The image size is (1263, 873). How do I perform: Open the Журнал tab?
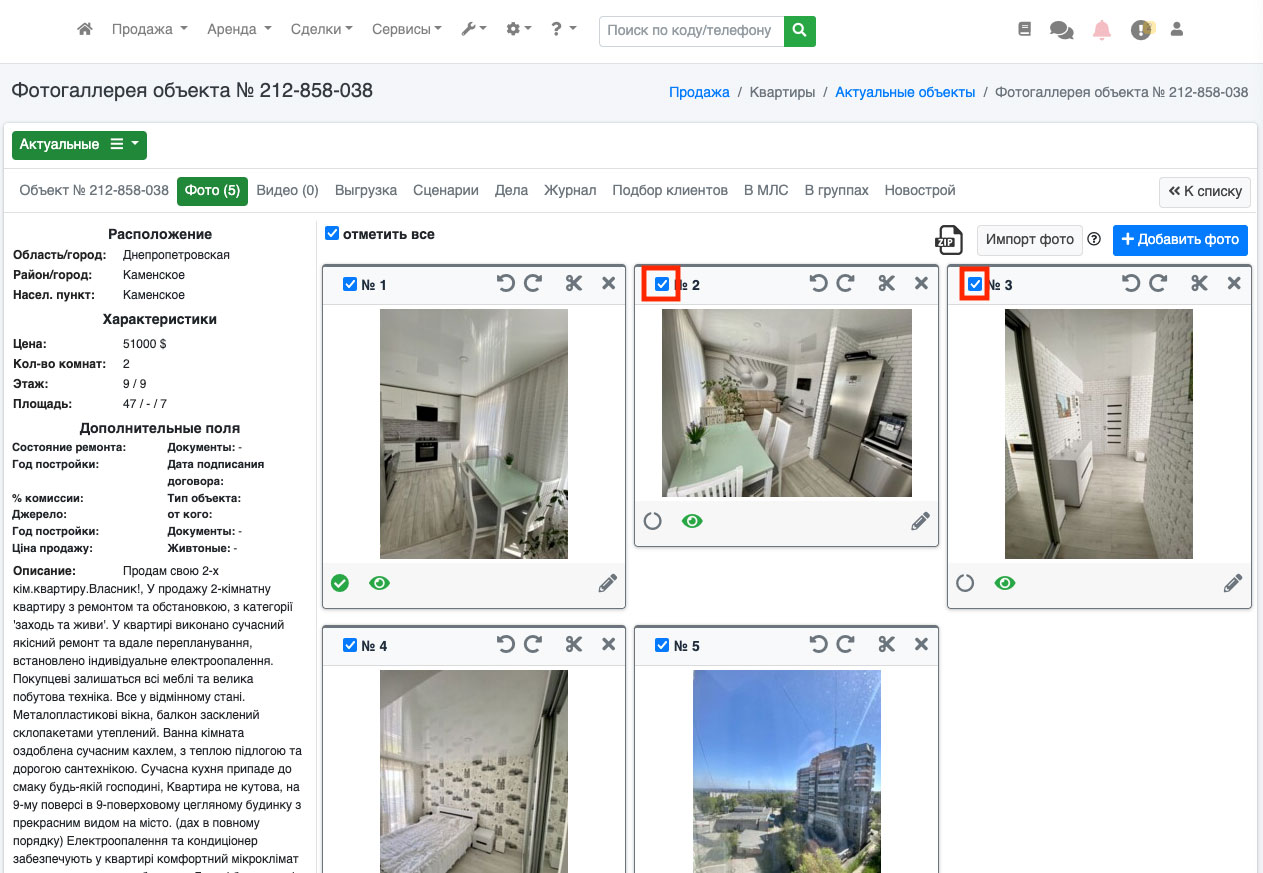pyautogui.click(x=570, y=190)
